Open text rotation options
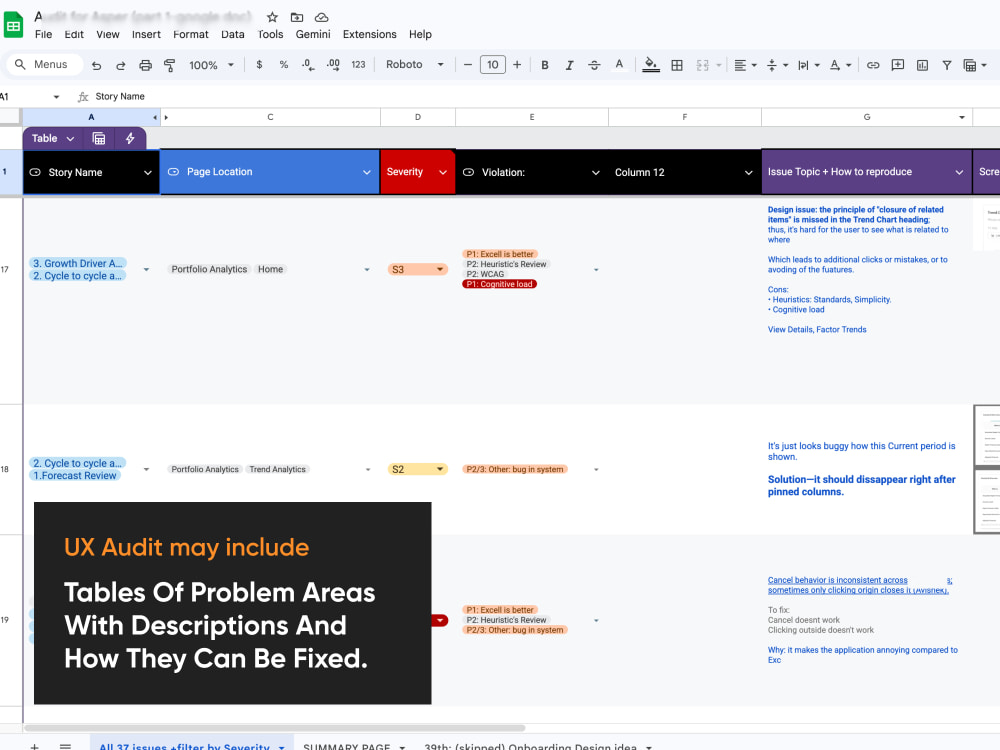 (x=841, y=65)
